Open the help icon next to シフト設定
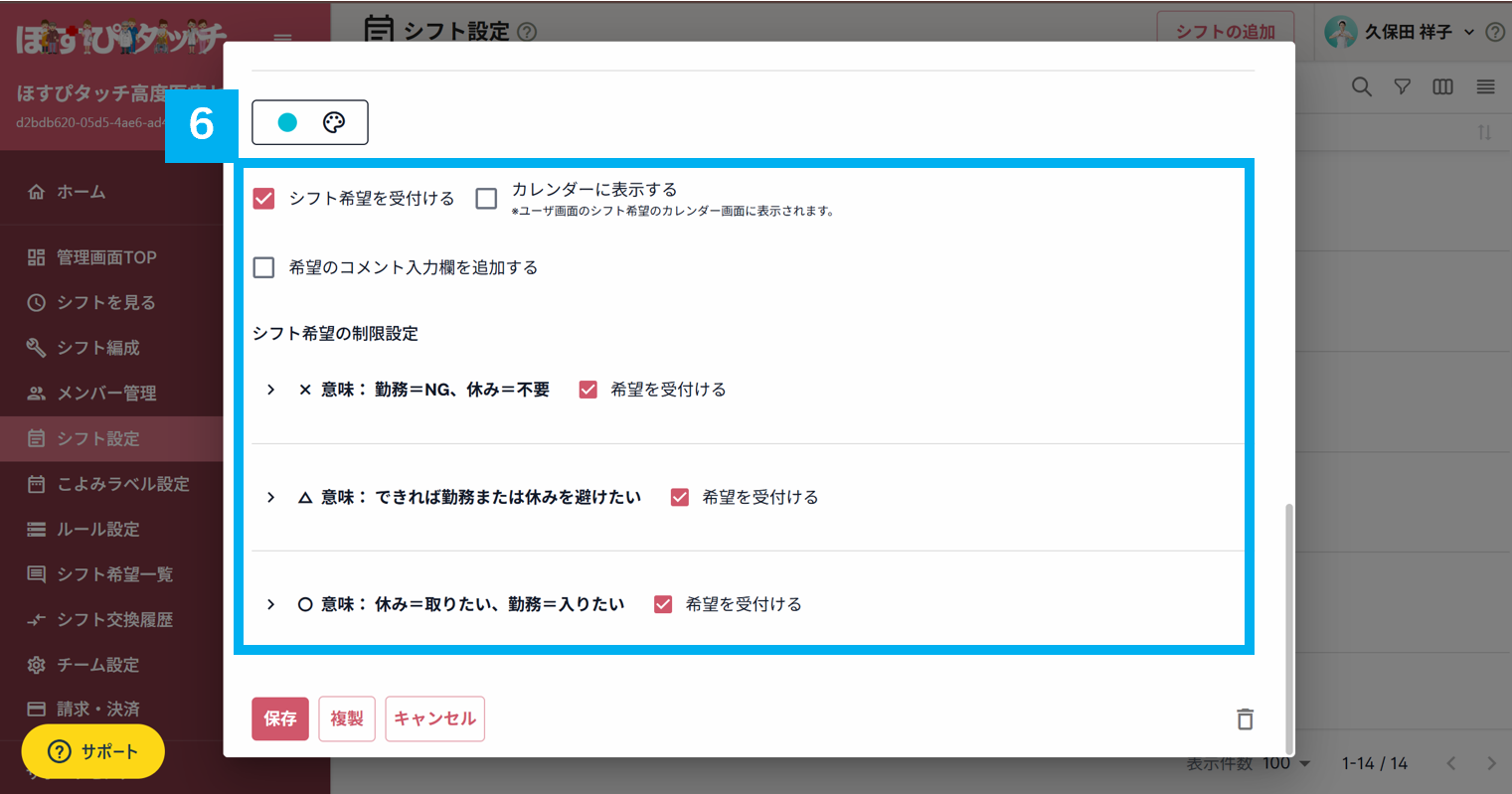The image size is (1512, 794). pos(528,32)
